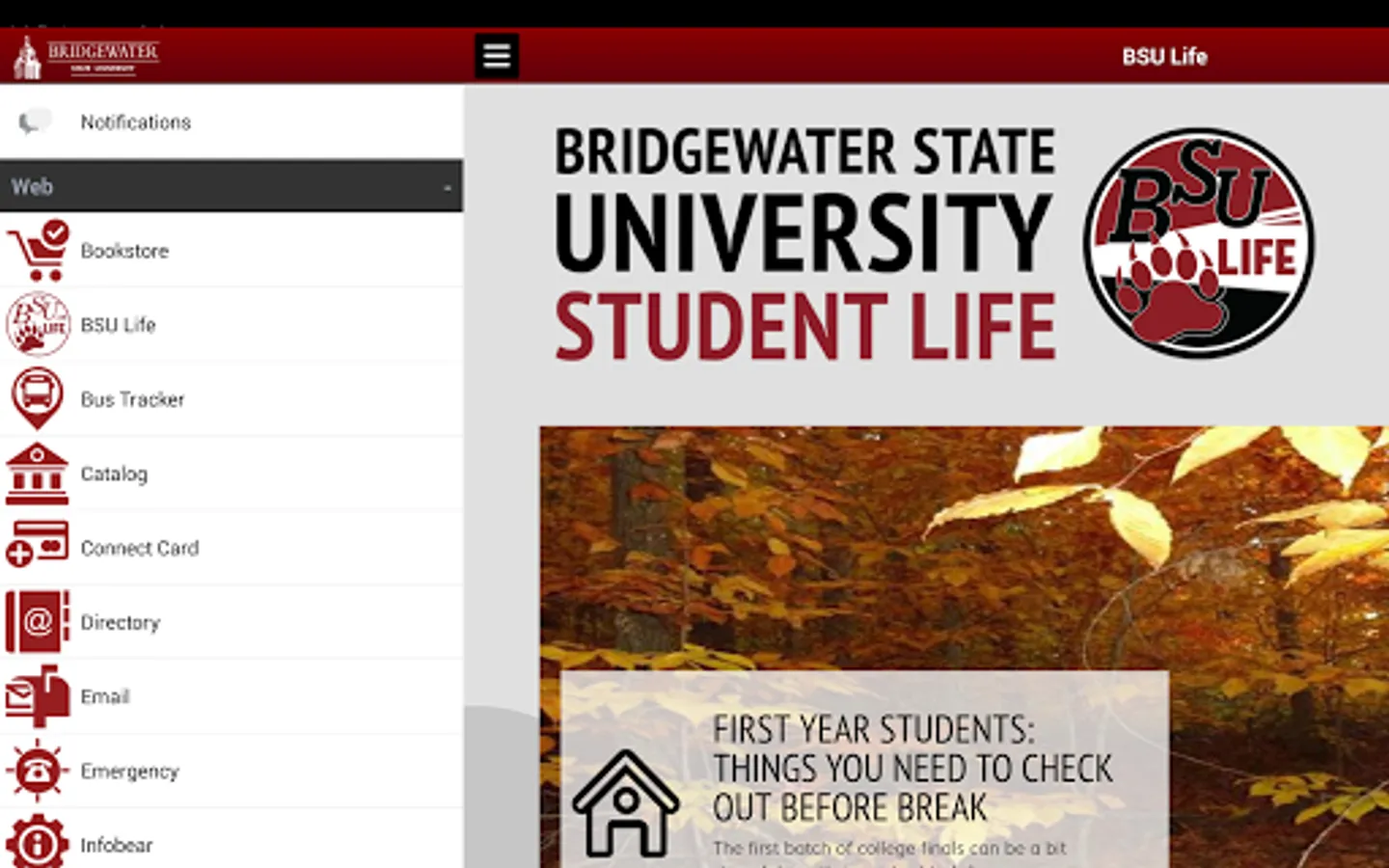The width and height of the screenshot is (1389, 868).
Task: Select Bookstore in the menu list
Action: pos(231,250)
